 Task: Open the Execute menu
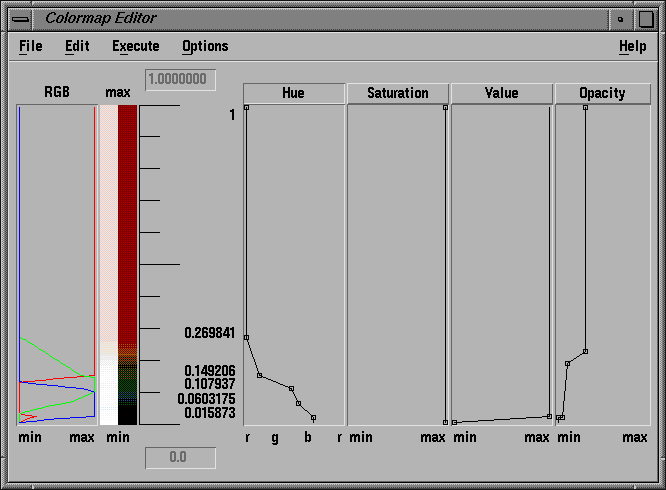[x=135, y=46]
